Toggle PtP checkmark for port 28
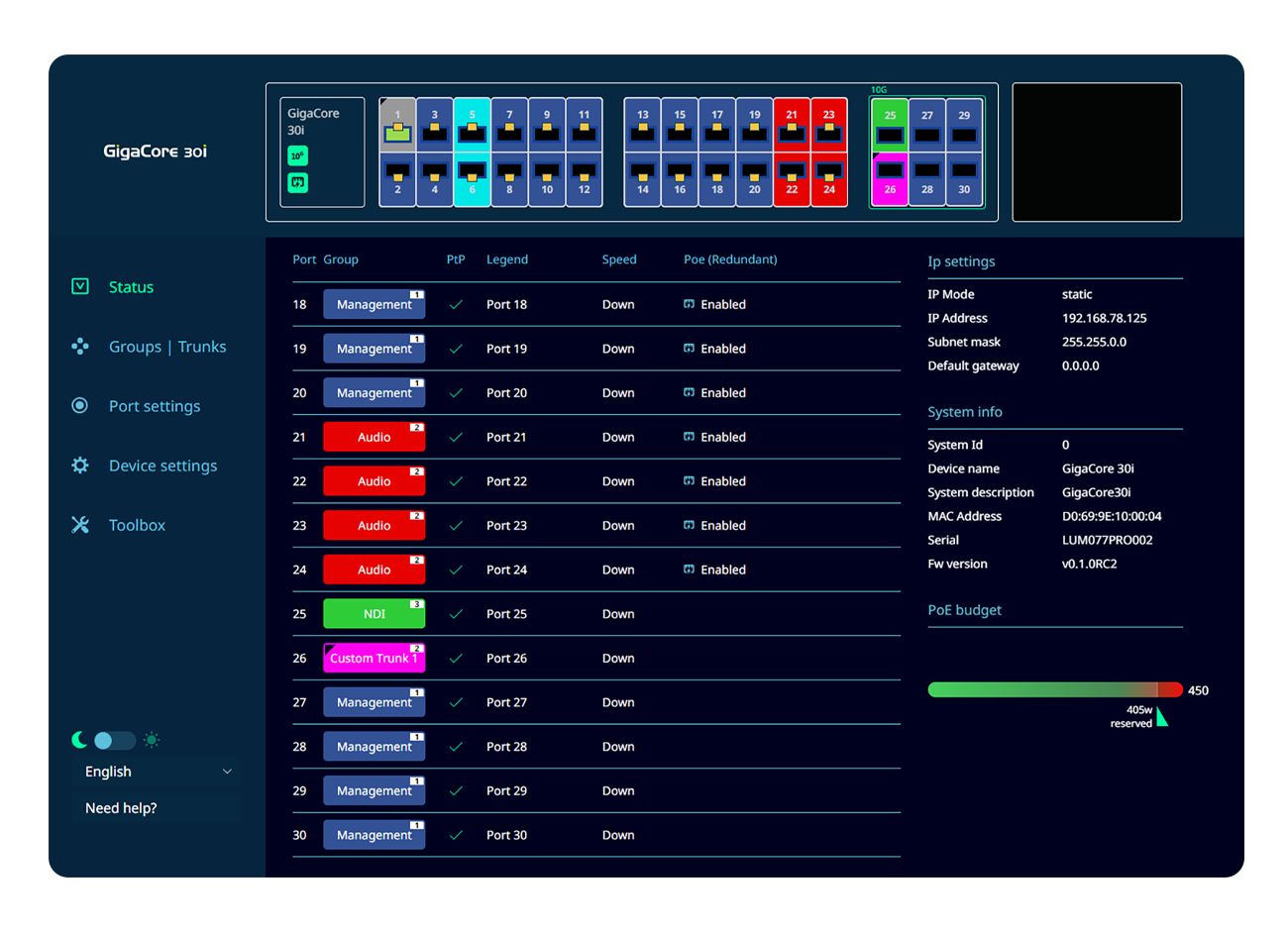 point(456,747)
